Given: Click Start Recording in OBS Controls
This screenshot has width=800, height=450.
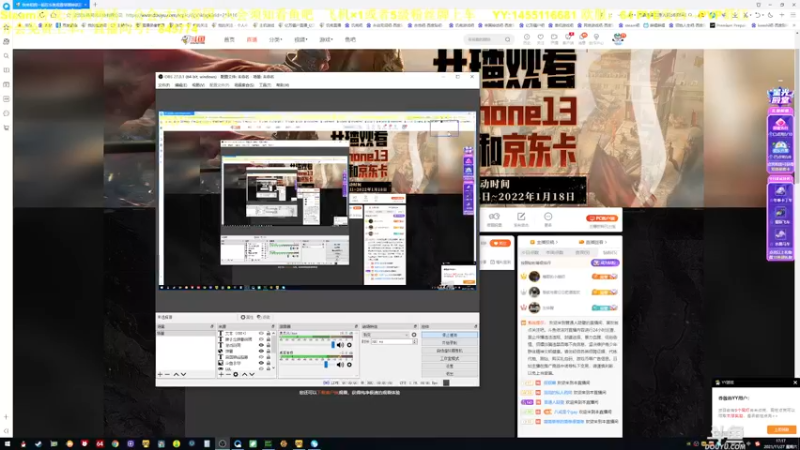Looking at the screenshot, I should (x=449, y=343).
